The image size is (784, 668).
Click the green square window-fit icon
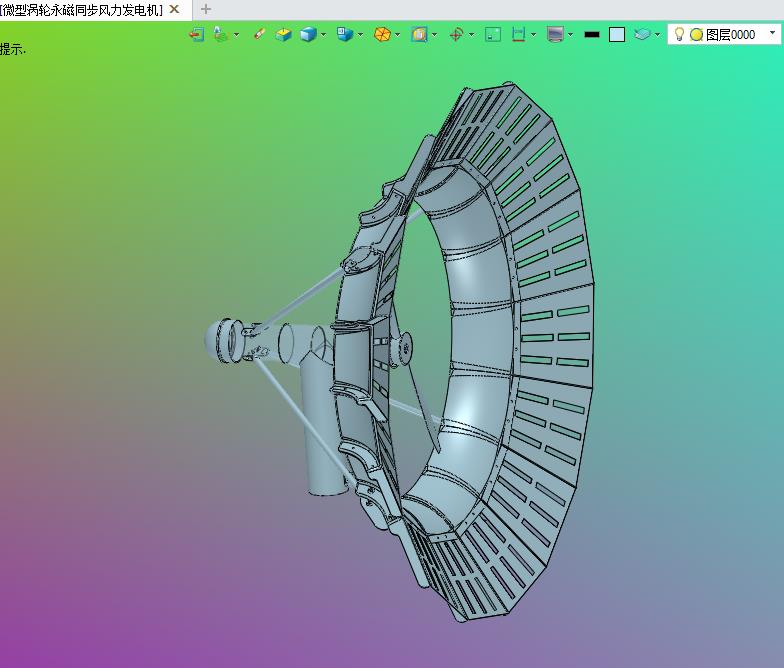(x=493, y=34)
